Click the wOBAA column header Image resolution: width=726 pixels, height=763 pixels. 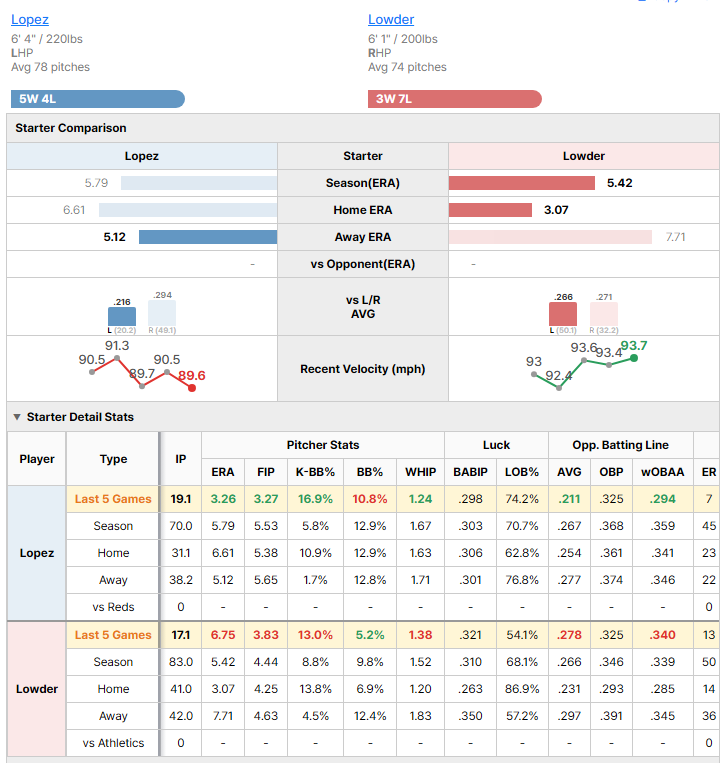(x=663, y=472)
